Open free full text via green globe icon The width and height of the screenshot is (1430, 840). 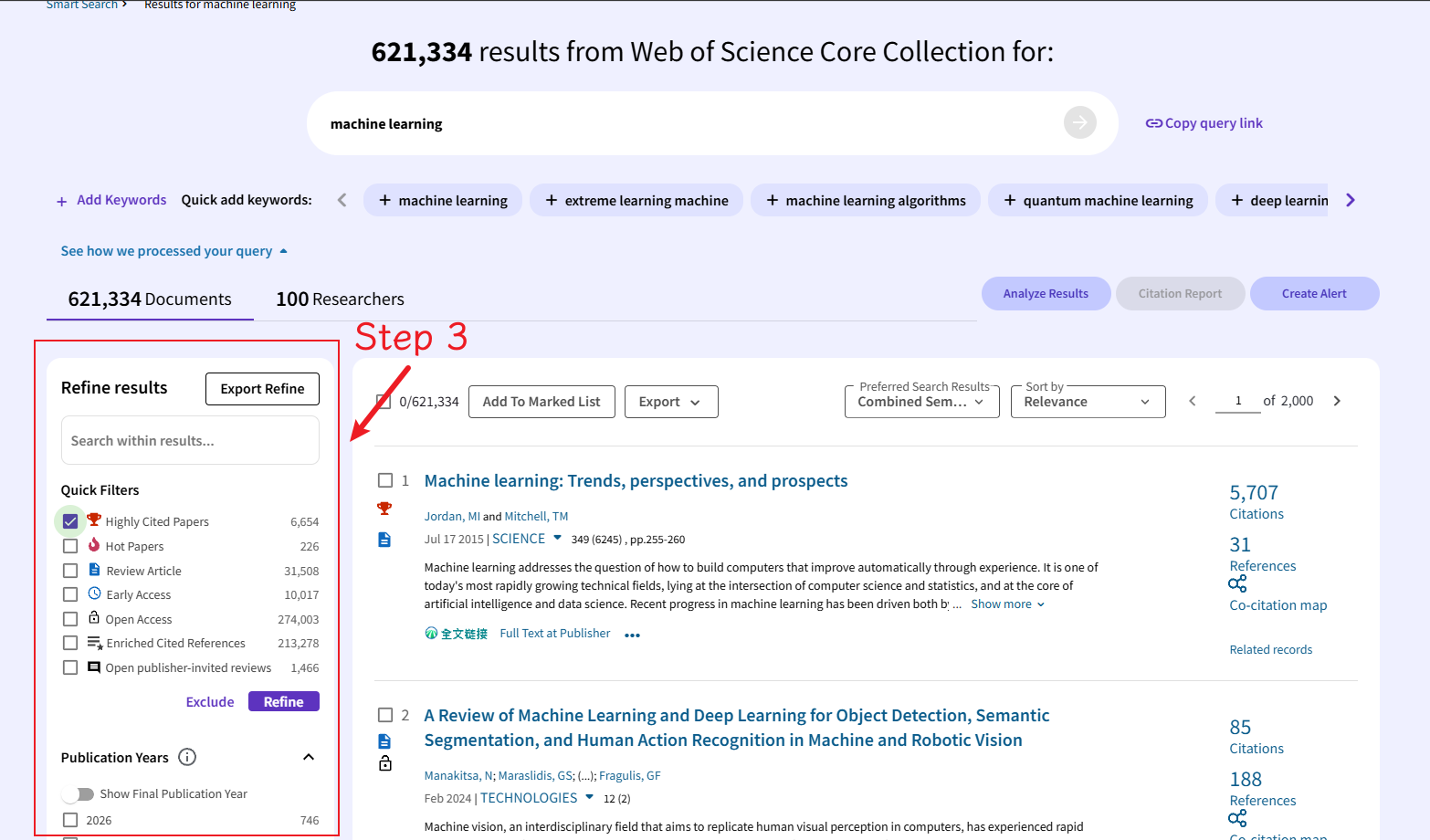(x=432, y=633)
